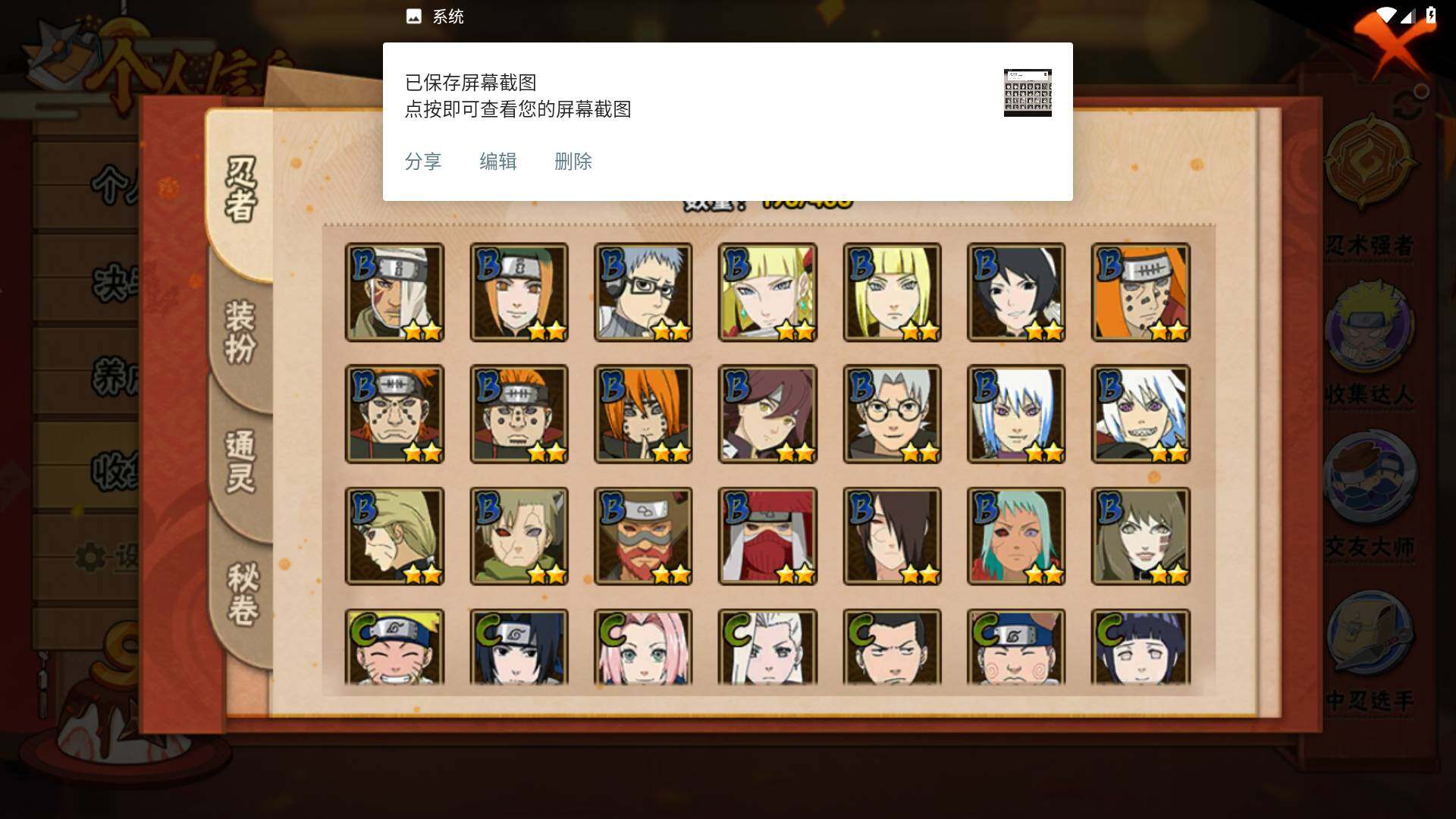Screen dimensions: 1456x819
Task: Select the red-masked B-rank ninja portrait
Action: pyautogui.click(x=767, y=536)
